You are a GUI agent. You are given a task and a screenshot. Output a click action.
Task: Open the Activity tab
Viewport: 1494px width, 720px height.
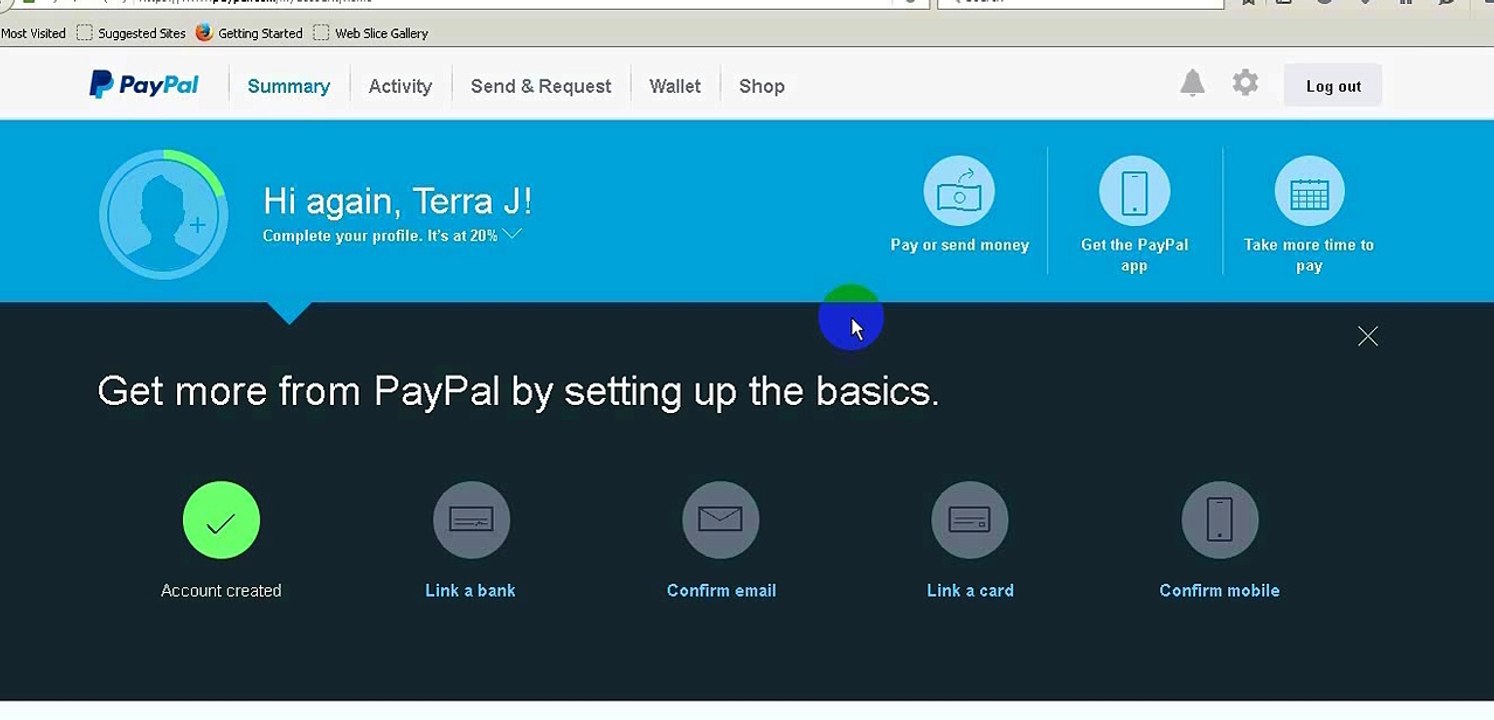pos(400,86)
